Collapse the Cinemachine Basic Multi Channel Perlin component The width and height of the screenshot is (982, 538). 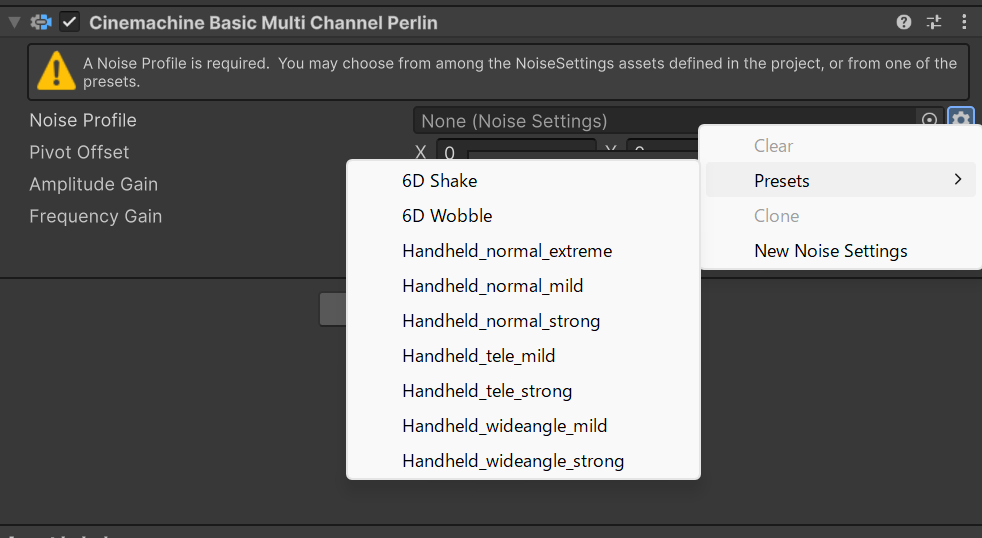pyautogui.click(x=14, y=23)
